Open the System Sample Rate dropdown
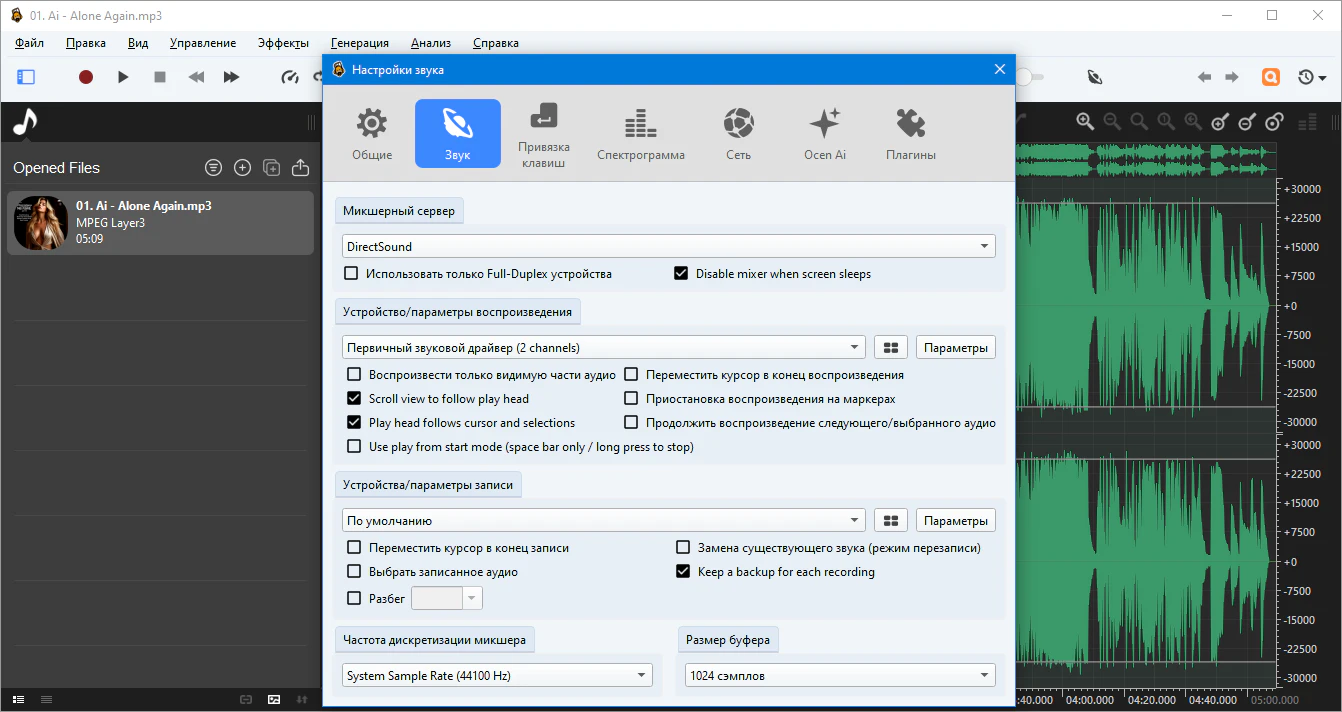The image size is (1342, 712). 497,676
